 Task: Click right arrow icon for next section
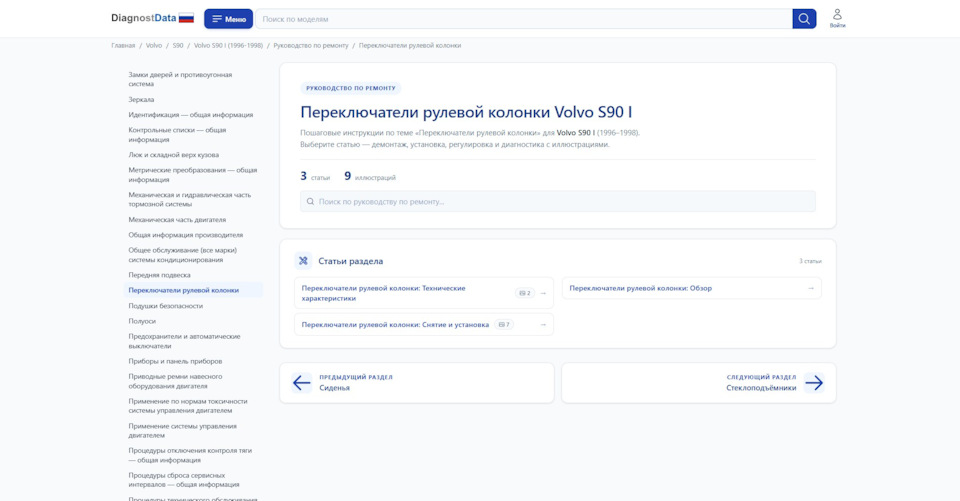[x=814, y=383]
